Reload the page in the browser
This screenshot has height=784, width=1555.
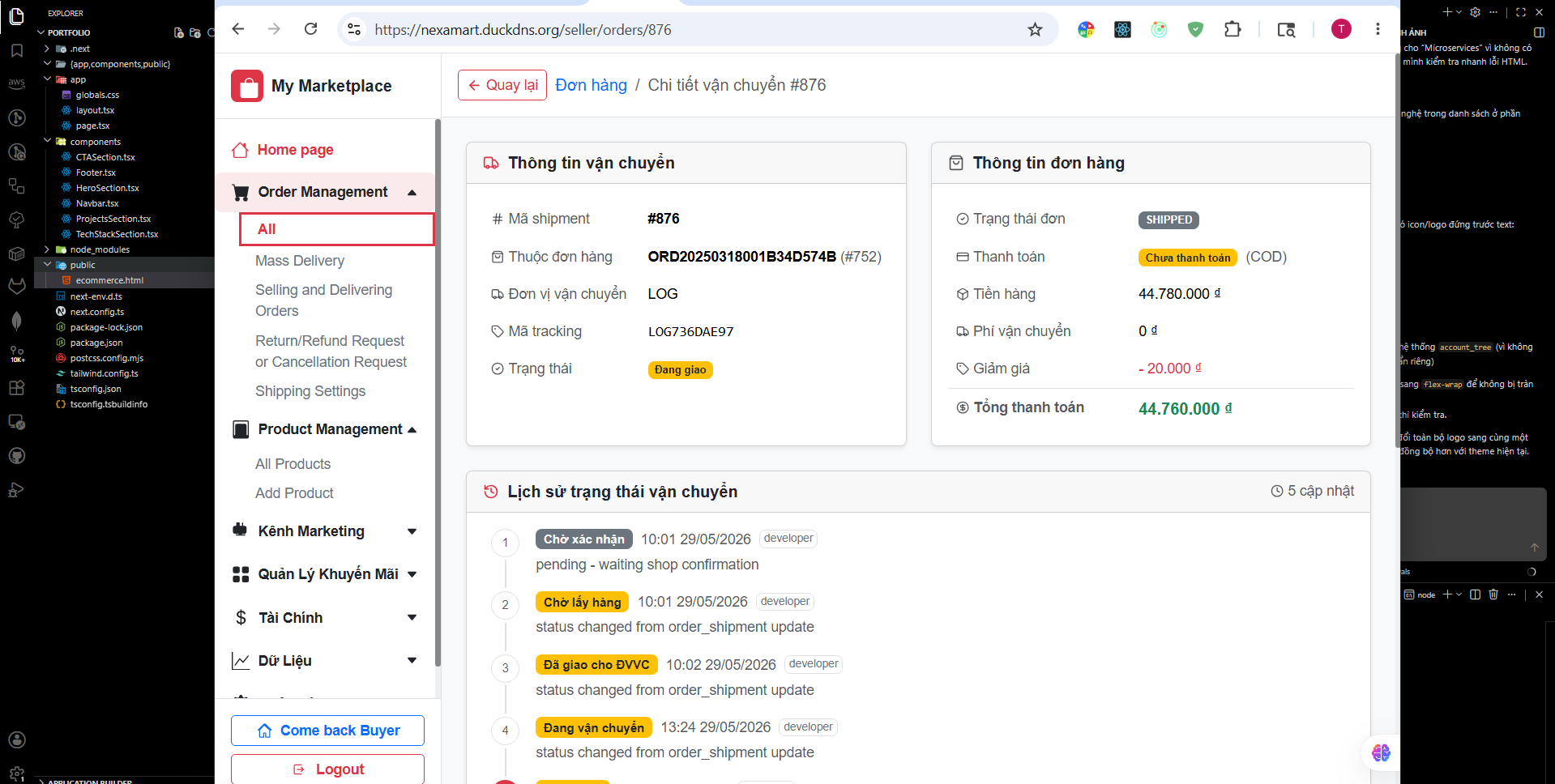310,29
